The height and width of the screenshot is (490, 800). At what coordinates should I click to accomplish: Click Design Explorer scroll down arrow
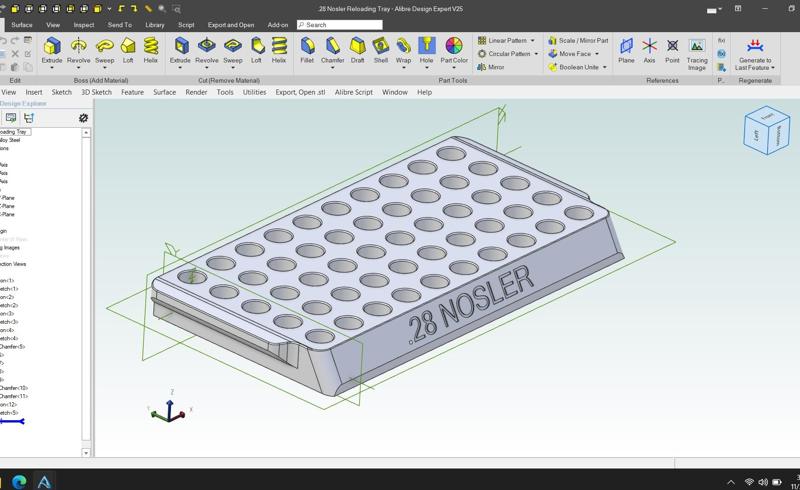[86, 452]
